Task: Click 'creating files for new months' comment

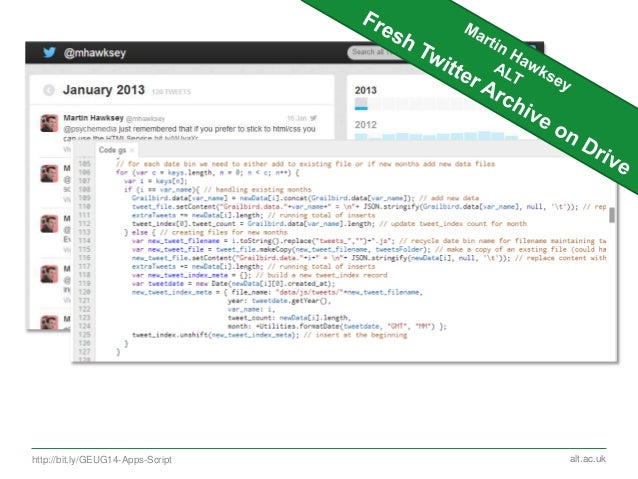Action: coord(223,232)
